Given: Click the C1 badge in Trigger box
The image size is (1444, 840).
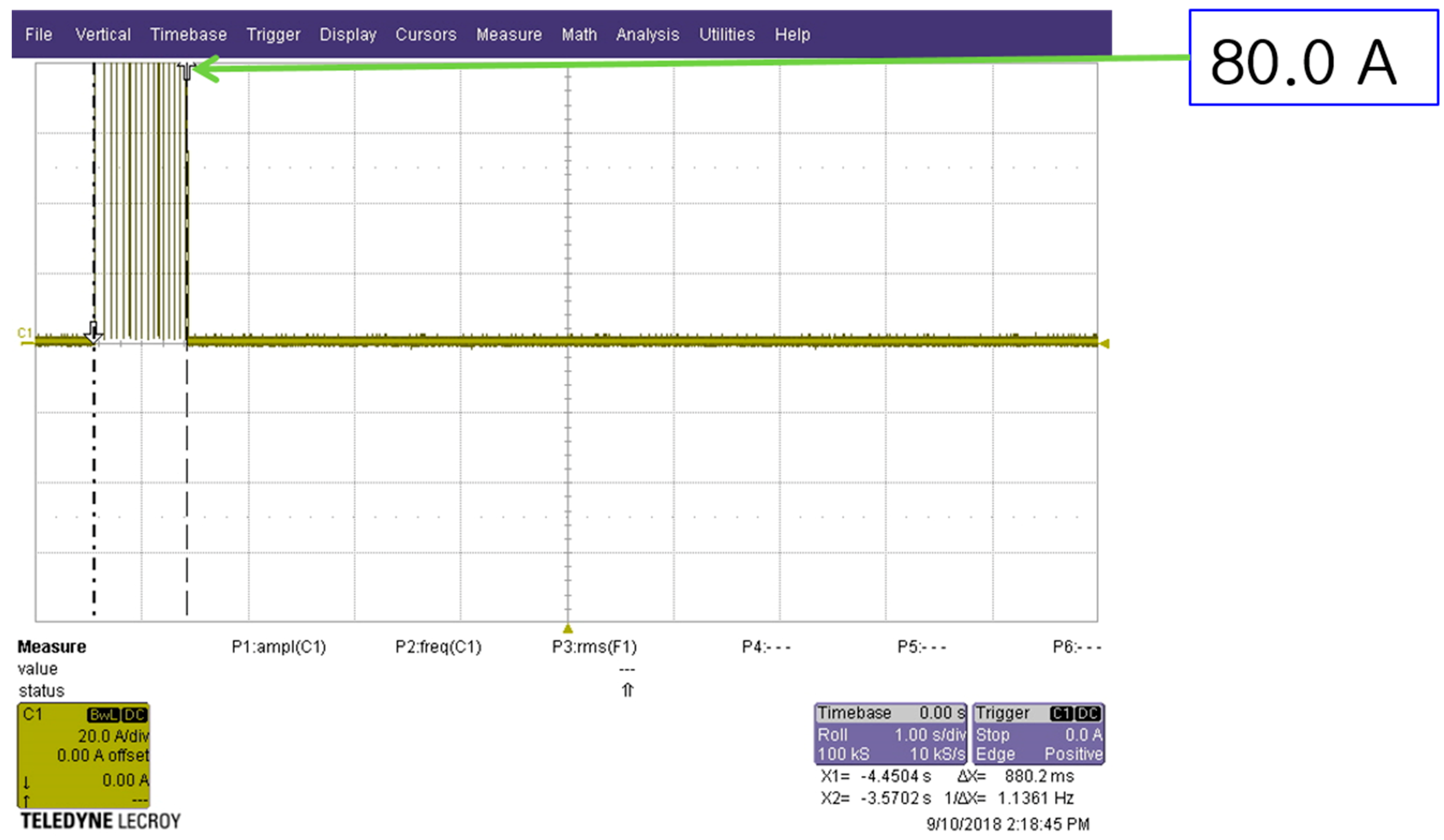Looking at the screenshot, I should point(1061,714).
